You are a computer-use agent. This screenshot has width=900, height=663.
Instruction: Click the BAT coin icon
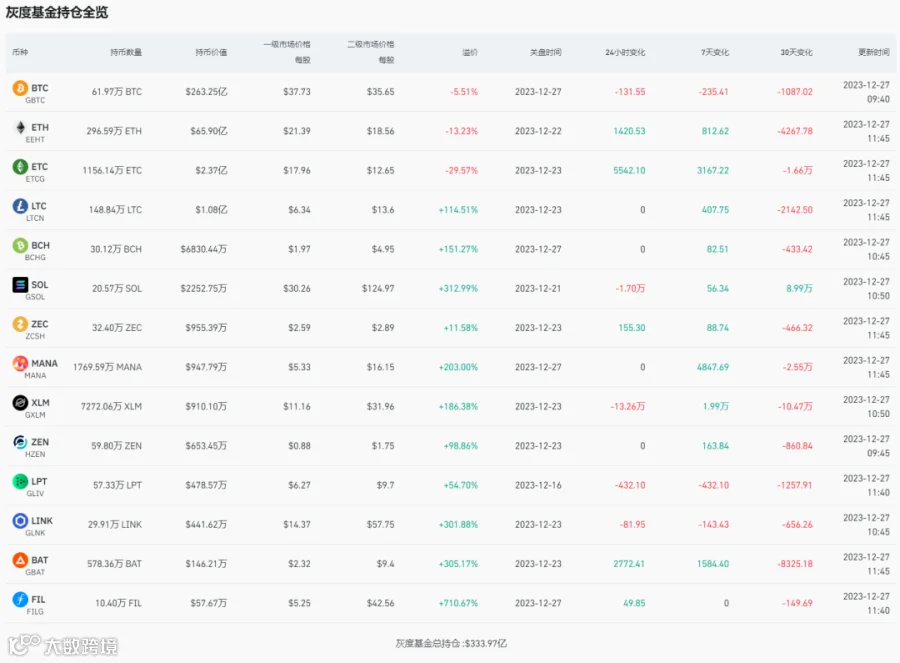point(19,561)
